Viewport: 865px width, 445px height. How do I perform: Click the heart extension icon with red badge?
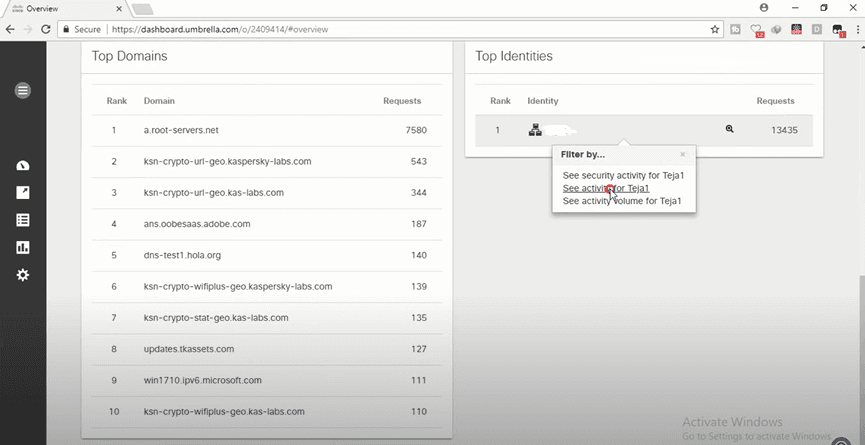[x=756, y=30]
